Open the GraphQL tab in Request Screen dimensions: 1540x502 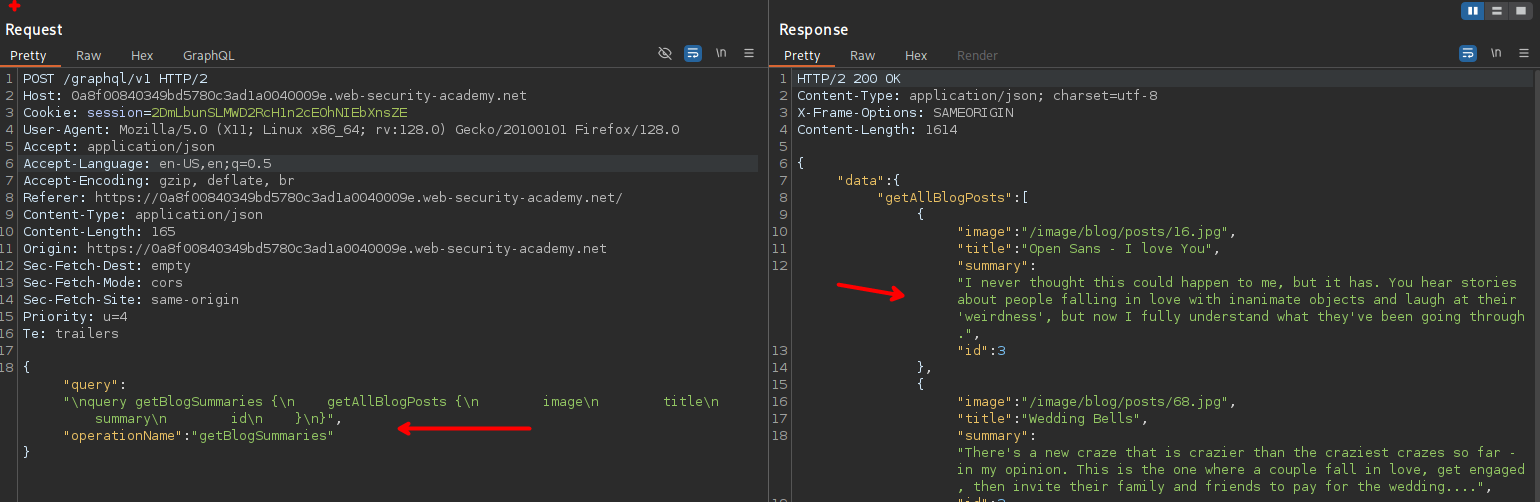pos(208,56)
